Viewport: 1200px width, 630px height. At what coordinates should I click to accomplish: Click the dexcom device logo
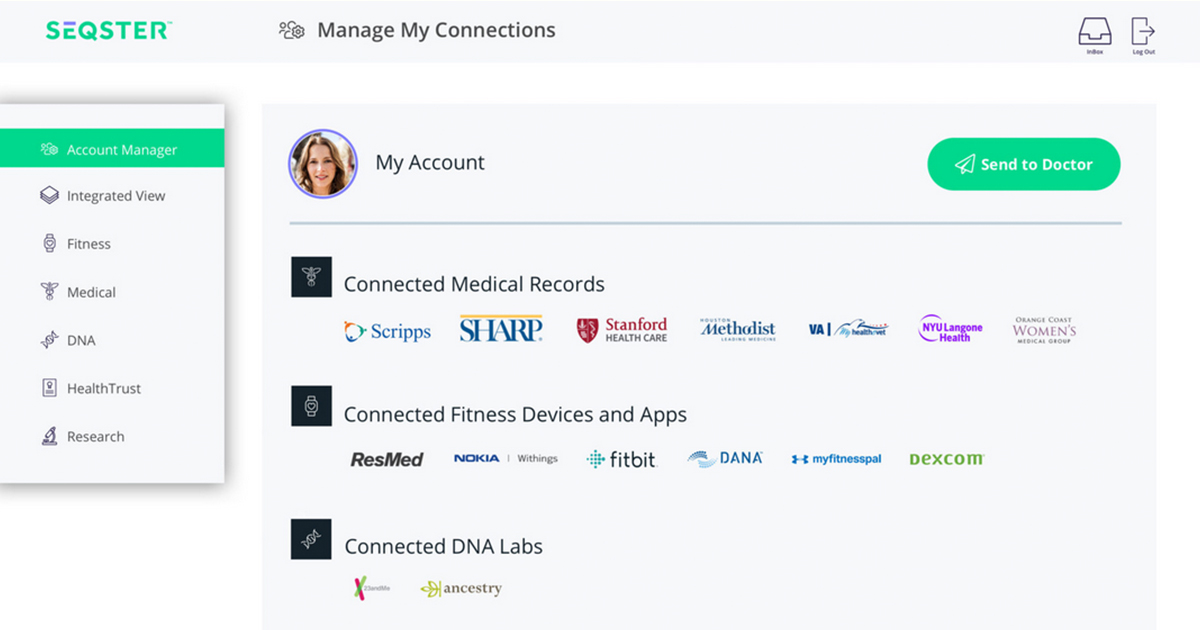(946, 459)
